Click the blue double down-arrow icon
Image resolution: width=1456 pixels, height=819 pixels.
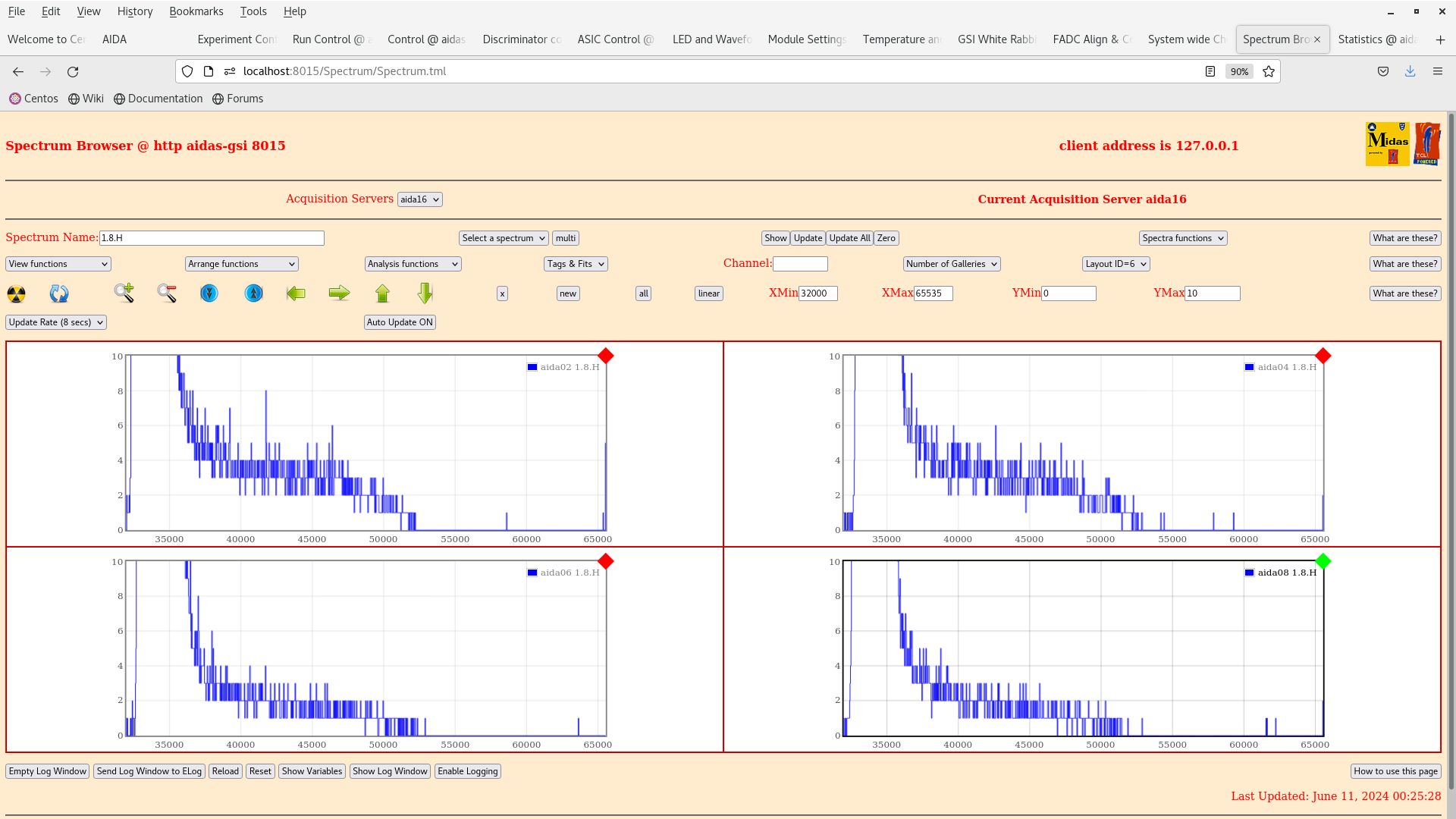pyautogui.click(x=209, y=293)
